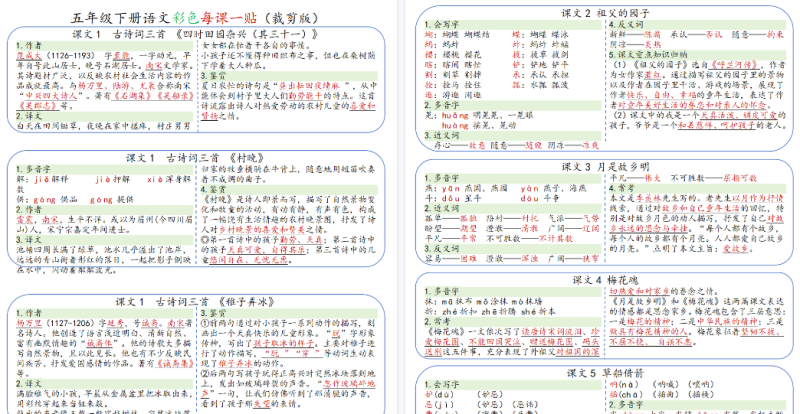Click red antonym '拘束' after 随意

point(774,35)
